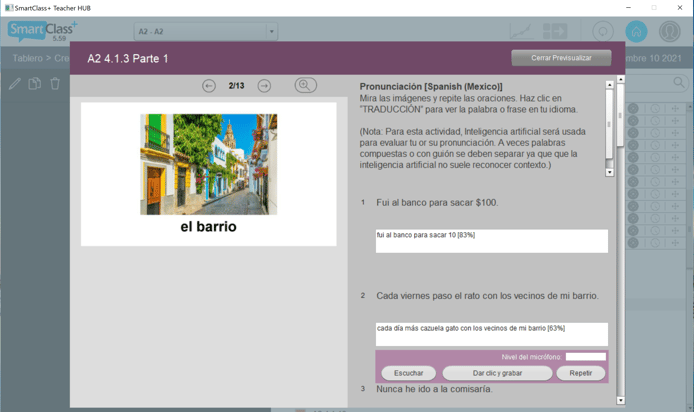Click Dar clic y grabar button
The image size is (694, 412).
[497, 373]
